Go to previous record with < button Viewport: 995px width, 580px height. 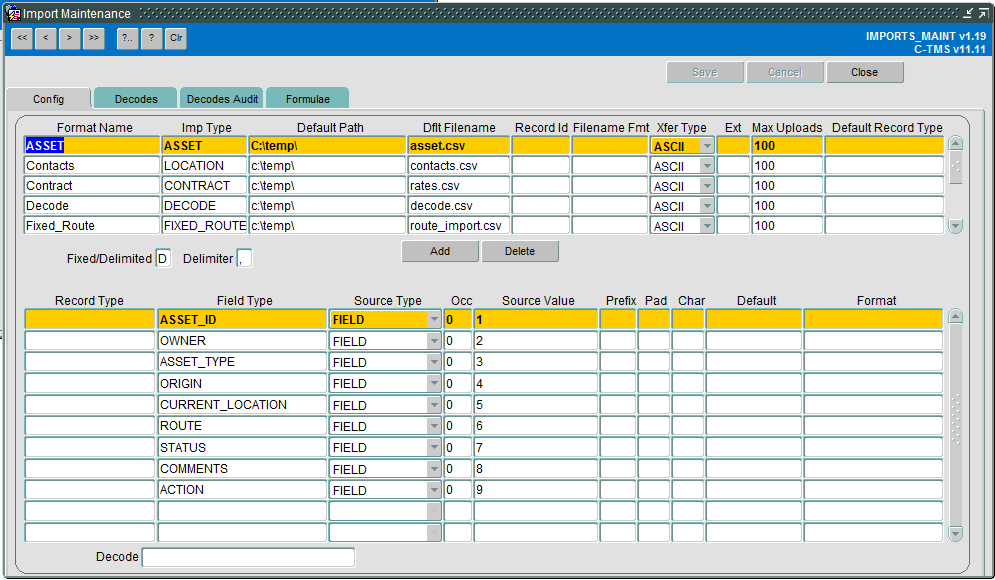click(x=46, y=38)
